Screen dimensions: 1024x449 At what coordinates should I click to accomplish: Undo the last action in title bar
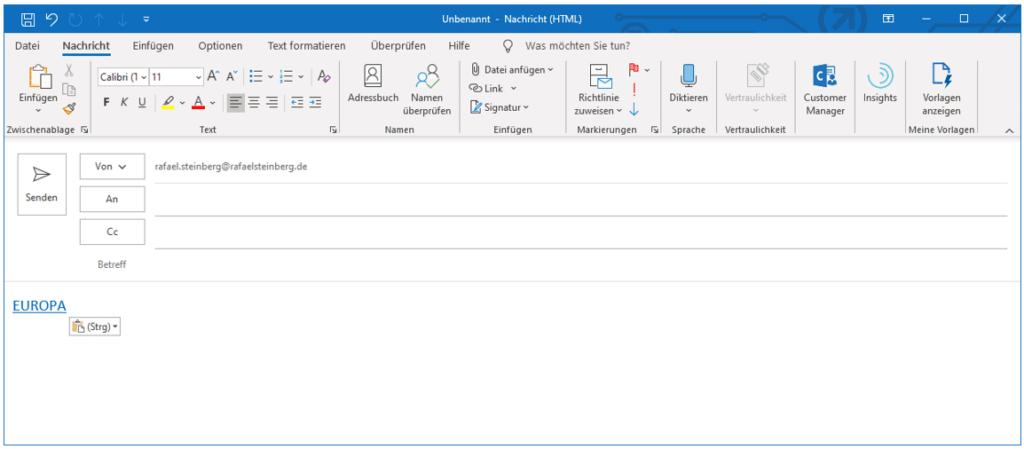[x=52, y=19]
